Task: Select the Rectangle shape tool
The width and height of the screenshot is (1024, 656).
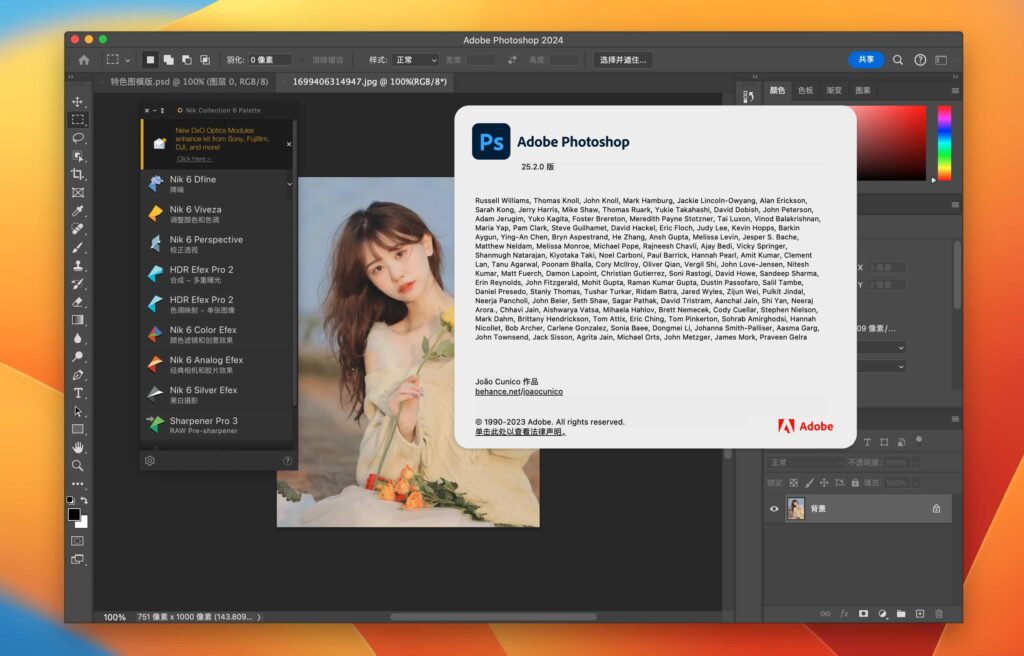Action: click(78, 429)
